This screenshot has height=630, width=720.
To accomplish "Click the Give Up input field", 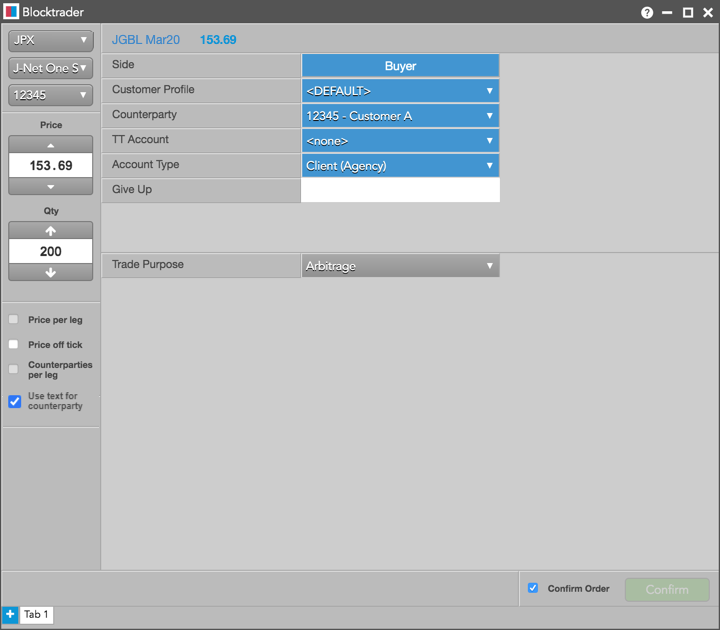I will [x=400, y=191].
